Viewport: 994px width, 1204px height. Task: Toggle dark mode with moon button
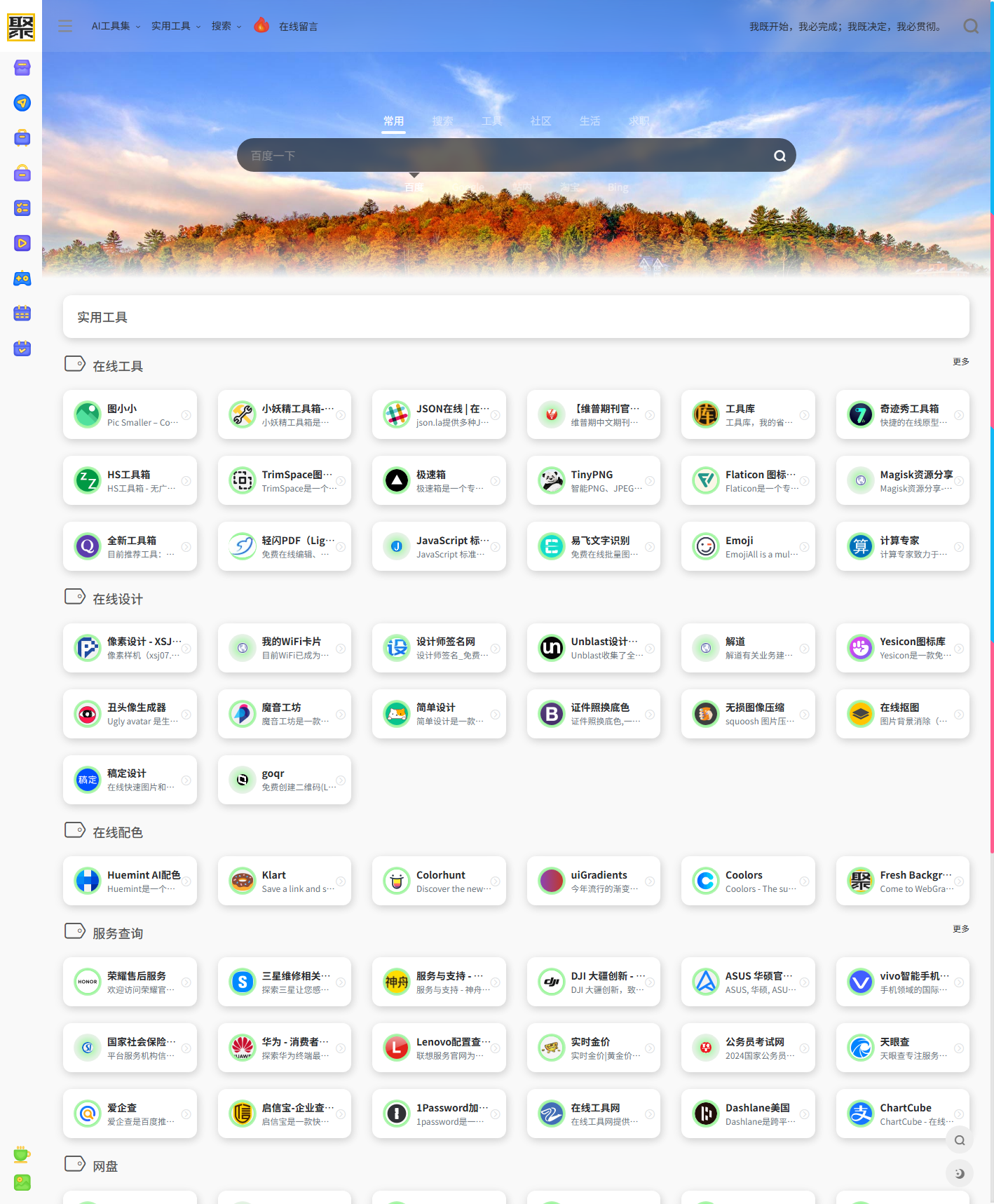(959, 1173)
